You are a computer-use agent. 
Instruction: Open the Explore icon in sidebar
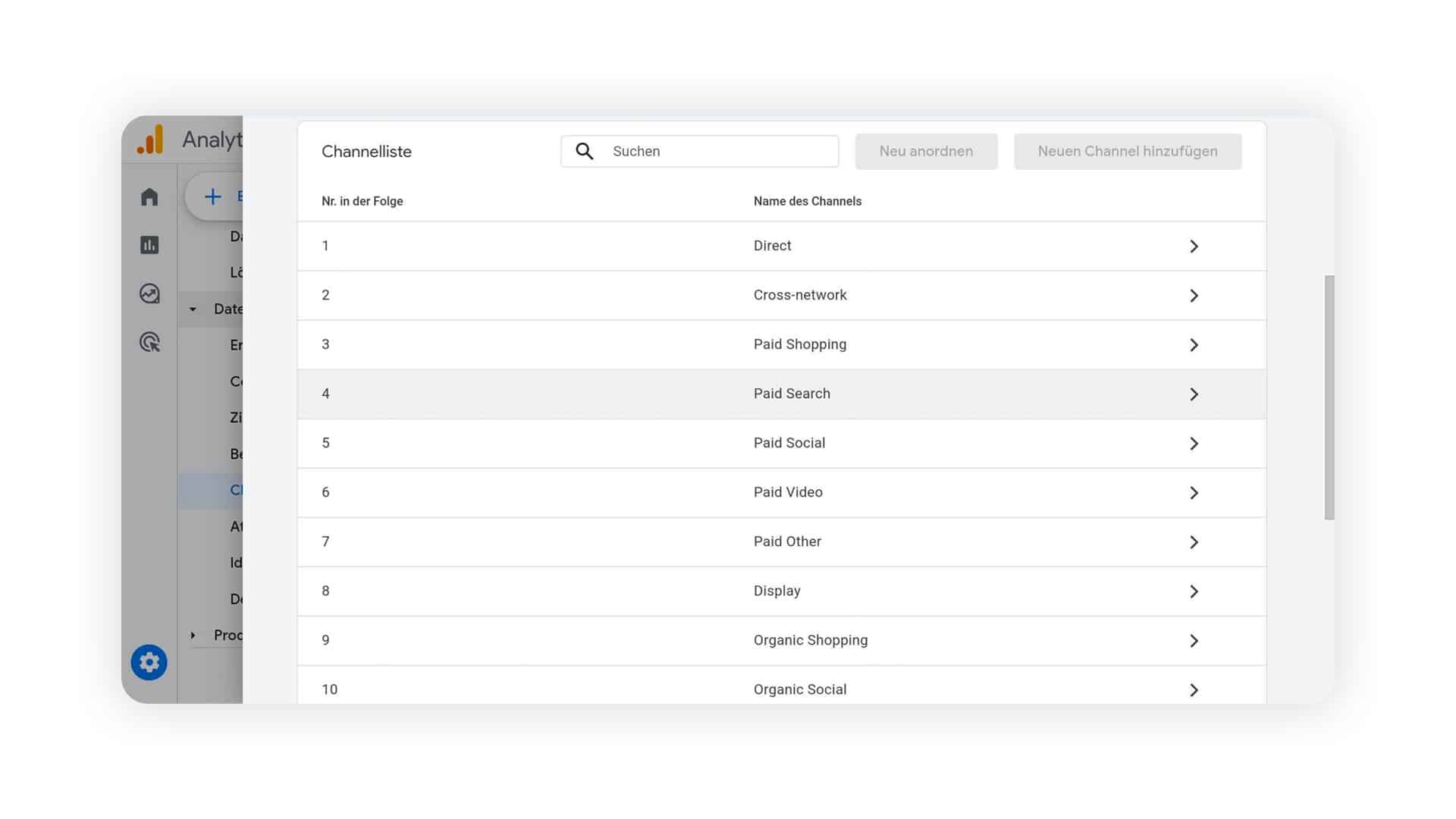point(149,293)
